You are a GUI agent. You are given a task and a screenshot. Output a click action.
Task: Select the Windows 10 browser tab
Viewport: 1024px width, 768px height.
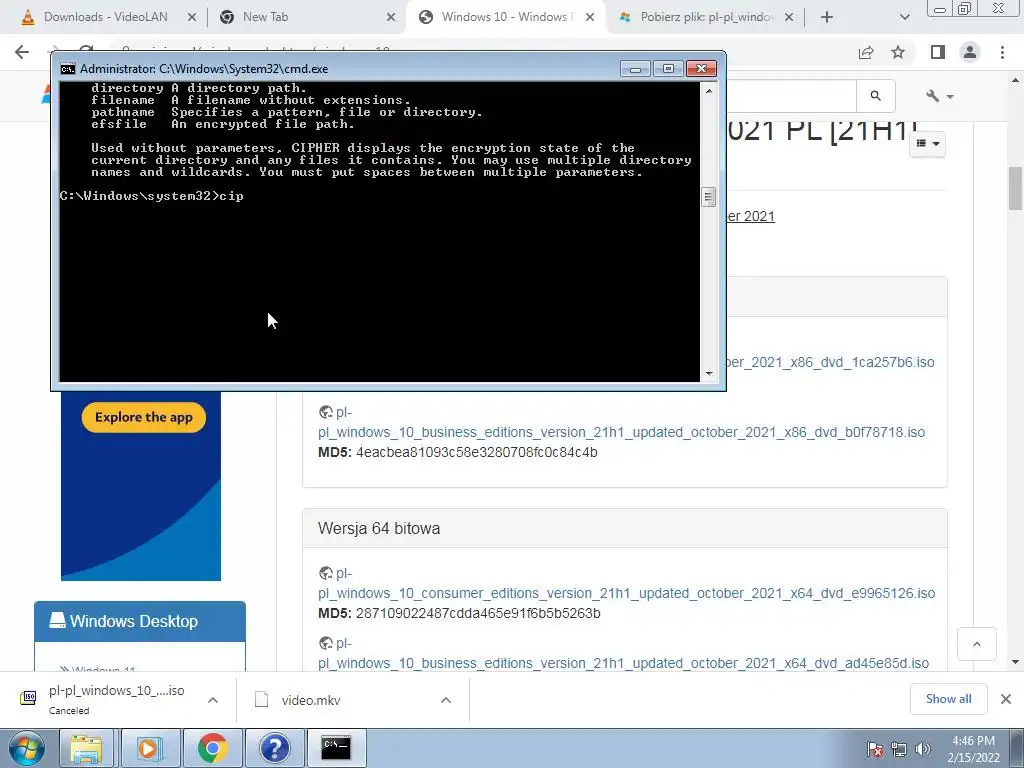[x=505, y=17]
